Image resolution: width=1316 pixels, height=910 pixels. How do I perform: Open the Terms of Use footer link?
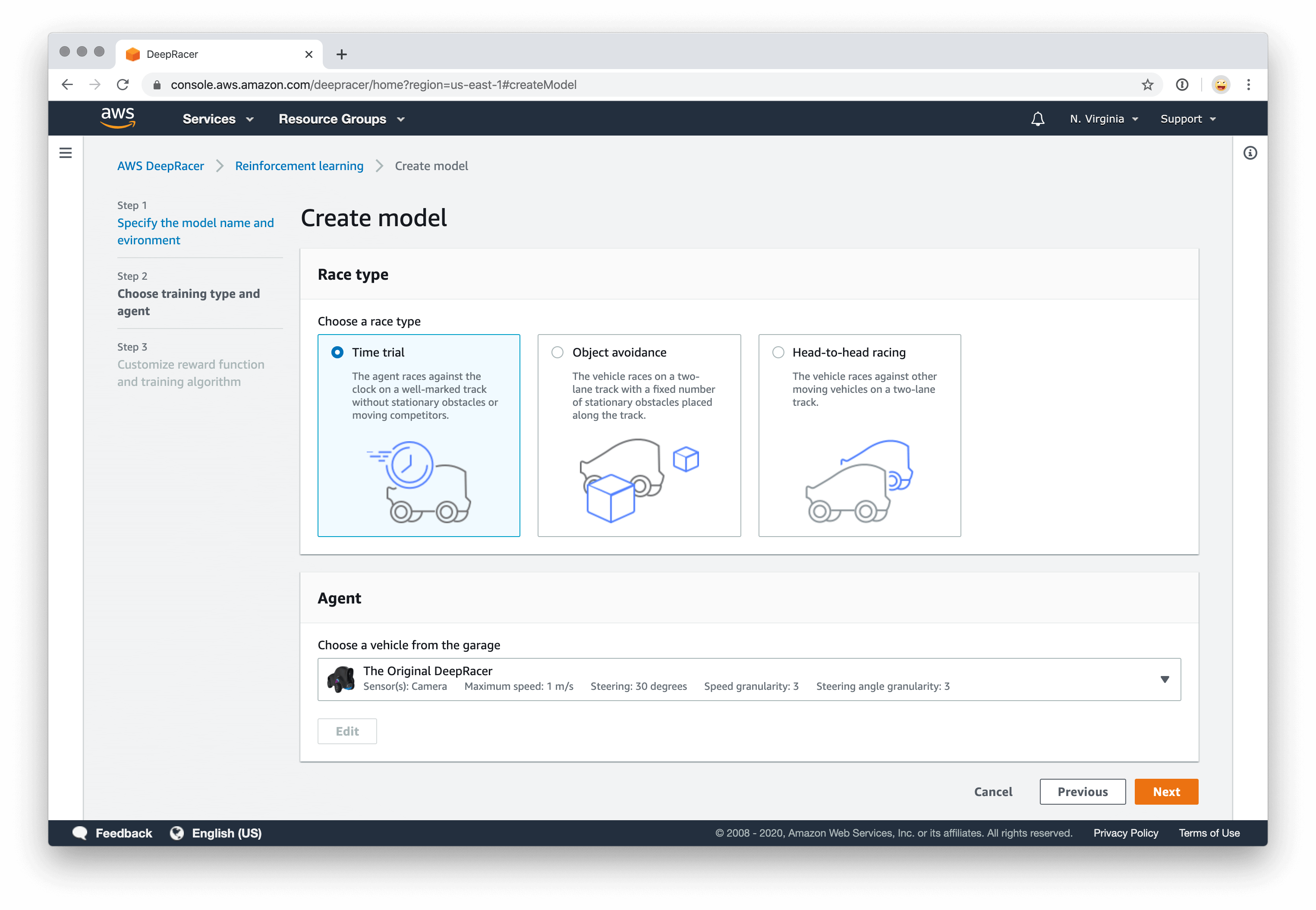click(x=1209, y=833)
